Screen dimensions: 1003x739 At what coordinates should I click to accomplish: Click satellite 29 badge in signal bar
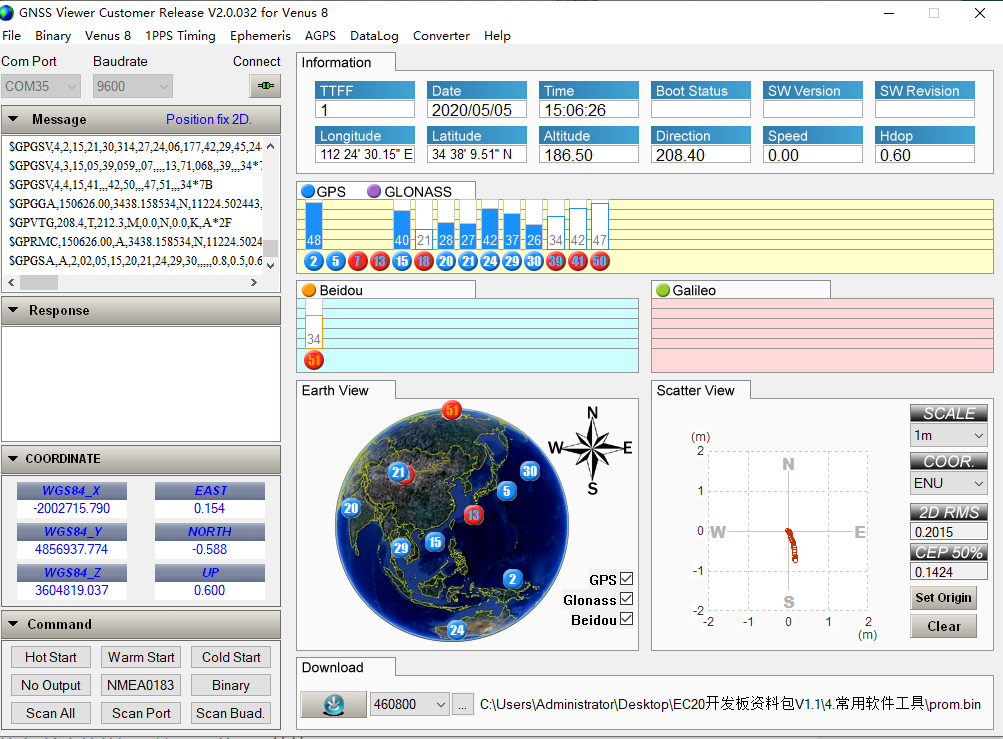tap(512, 261)
